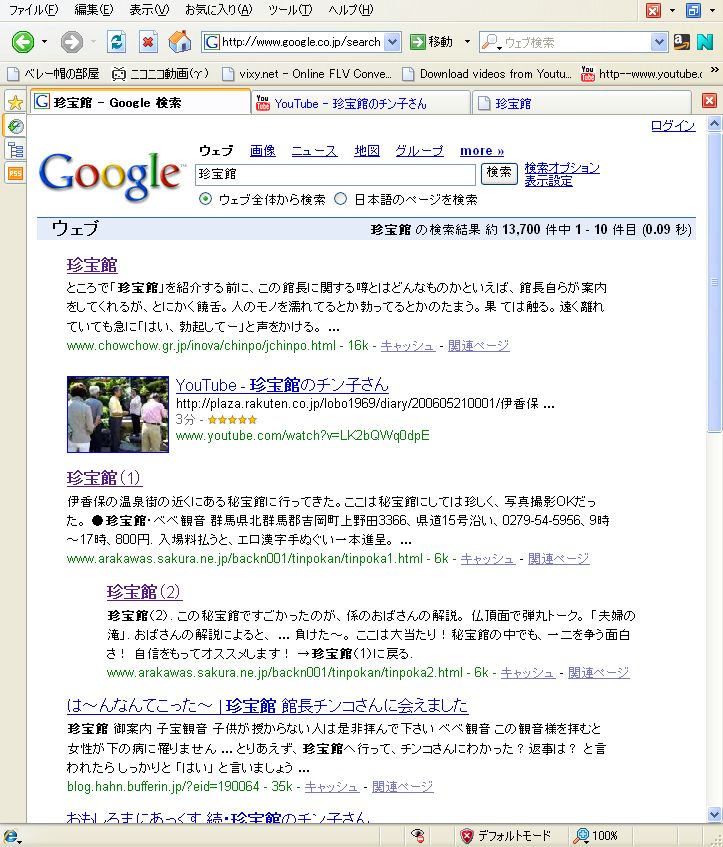Open the ファイル(F) menu
This screenshot has width=723, height=847.
pyautogui.click(x=34, y=10)
